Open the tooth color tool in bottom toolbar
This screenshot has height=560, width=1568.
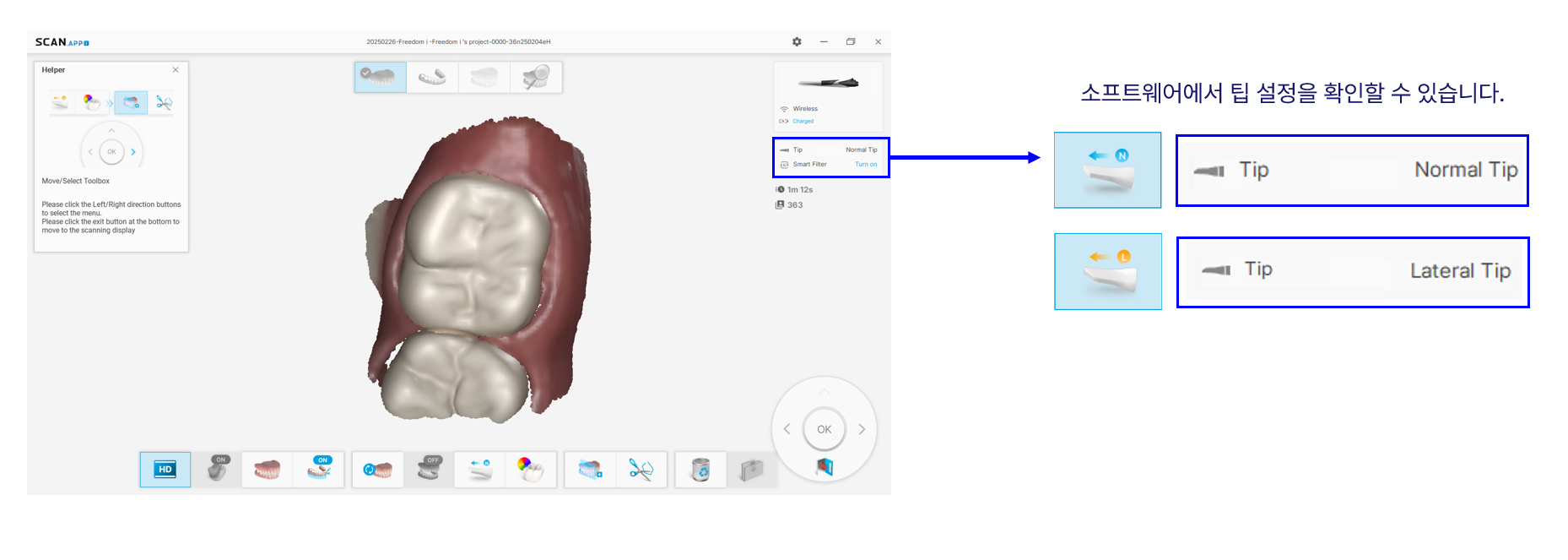click(531, 470)
